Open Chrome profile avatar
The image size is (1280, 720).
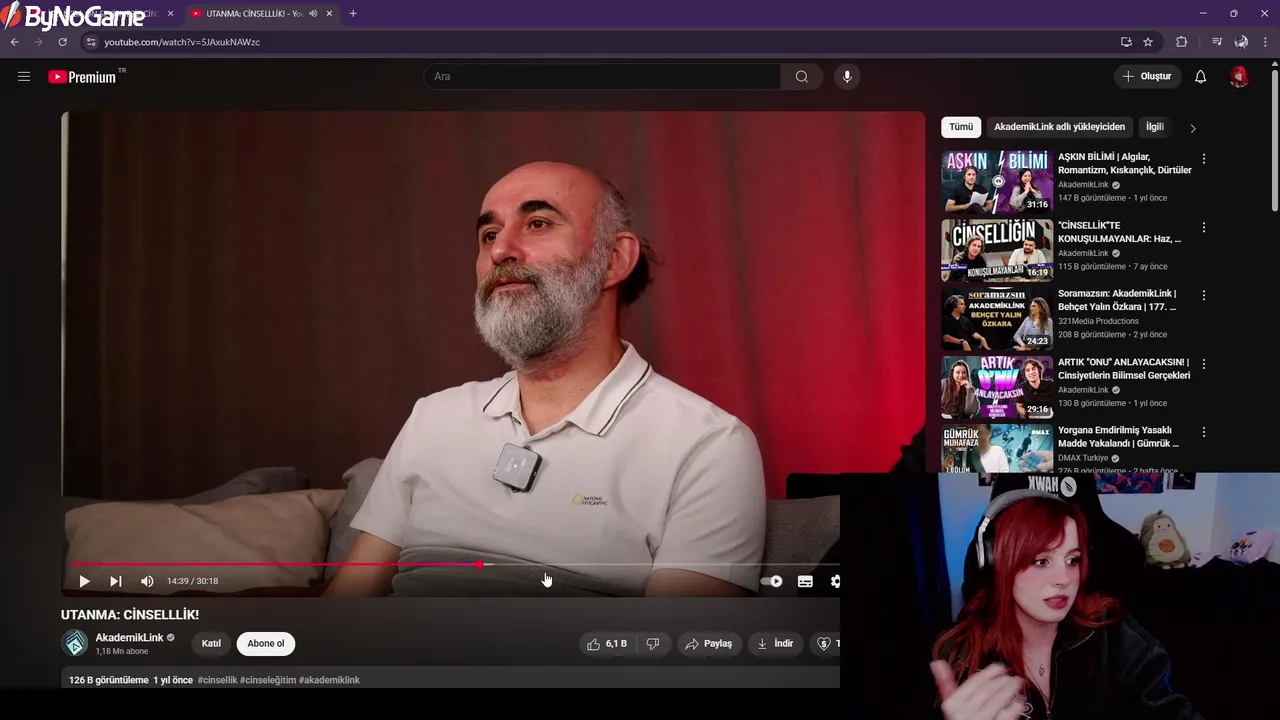pos(1241,42)
